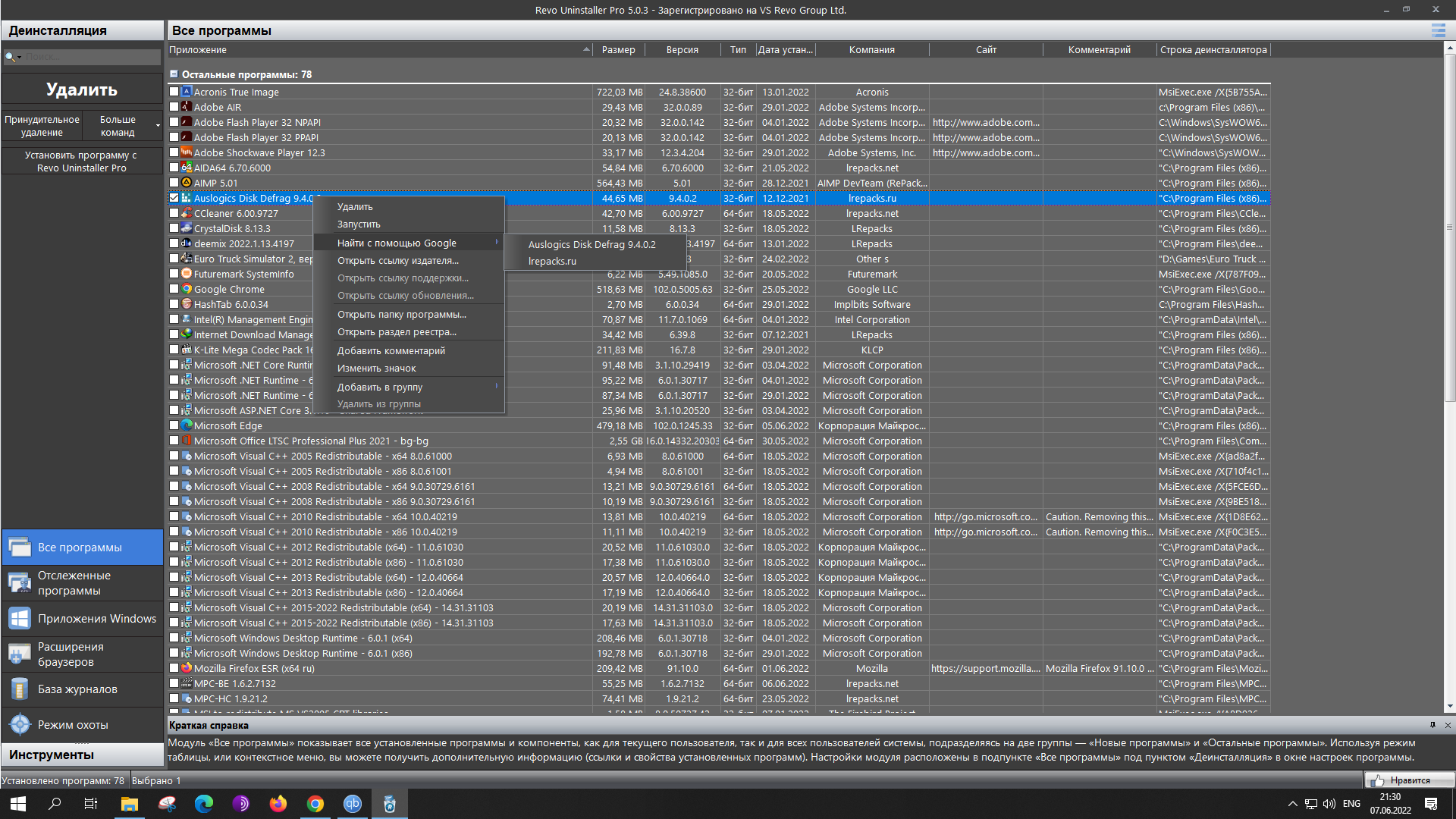Tick the AIDA64 6.70.6000 checkbox
Image resolution: width=1456 pixels, height=819 pixels.
[x=174, y=168]
